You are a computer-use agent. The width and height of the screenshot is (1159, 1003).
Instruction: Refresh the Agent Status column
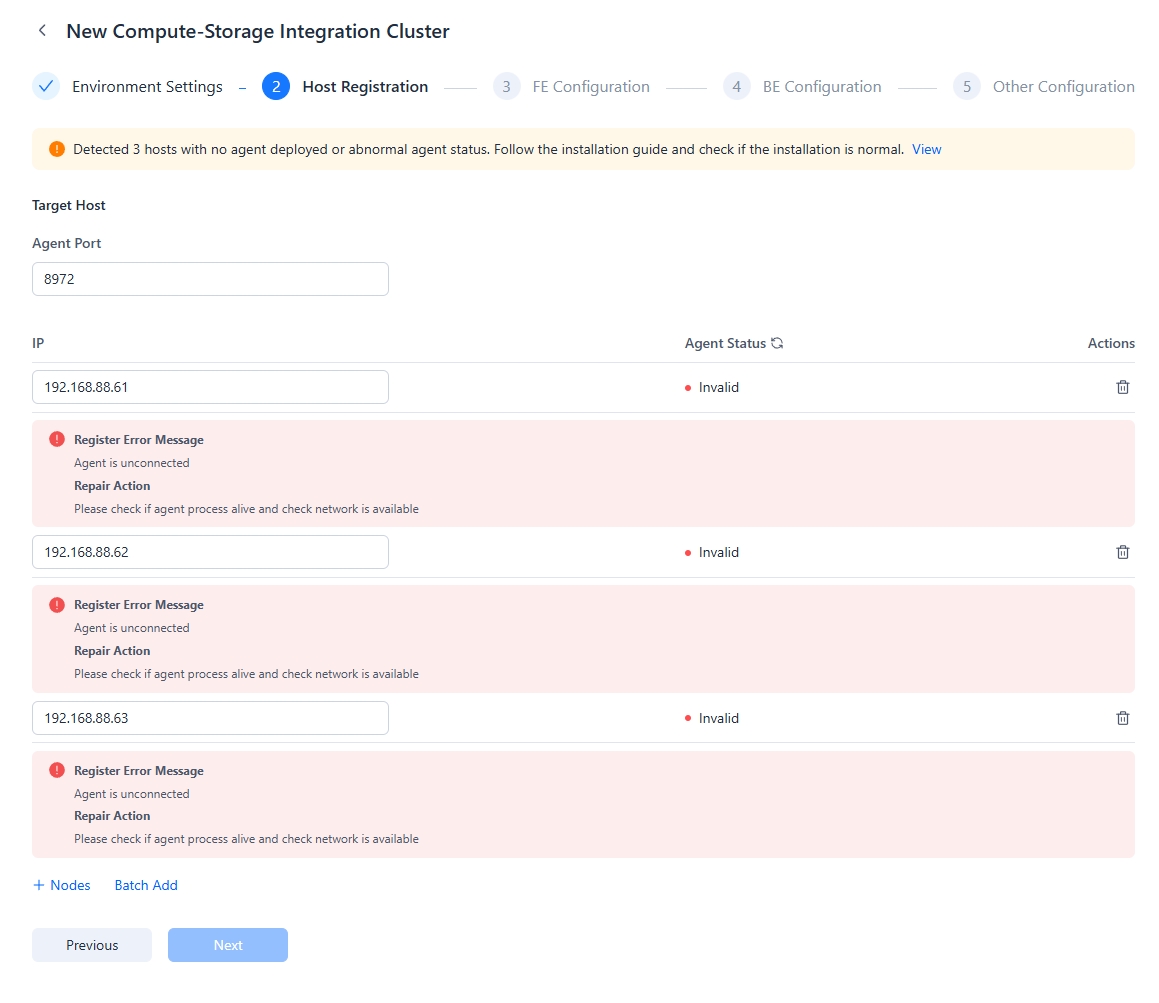(x=777, y=343)
